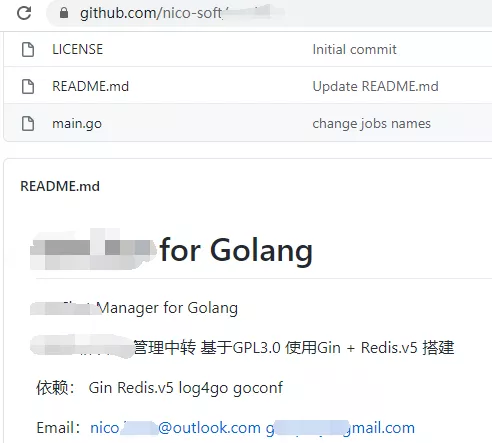
Task: Open the main.go file
Action: [77, 124]
